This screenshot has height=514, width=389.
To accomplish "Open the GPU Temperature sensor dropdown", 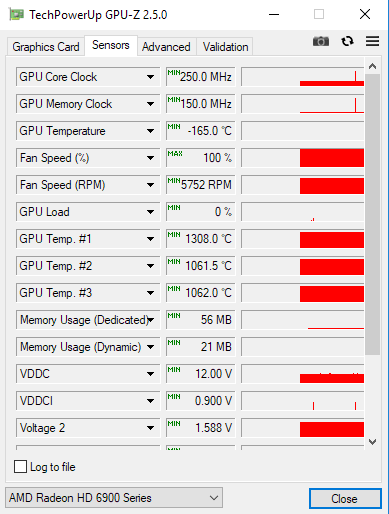I will coord(88,131).
